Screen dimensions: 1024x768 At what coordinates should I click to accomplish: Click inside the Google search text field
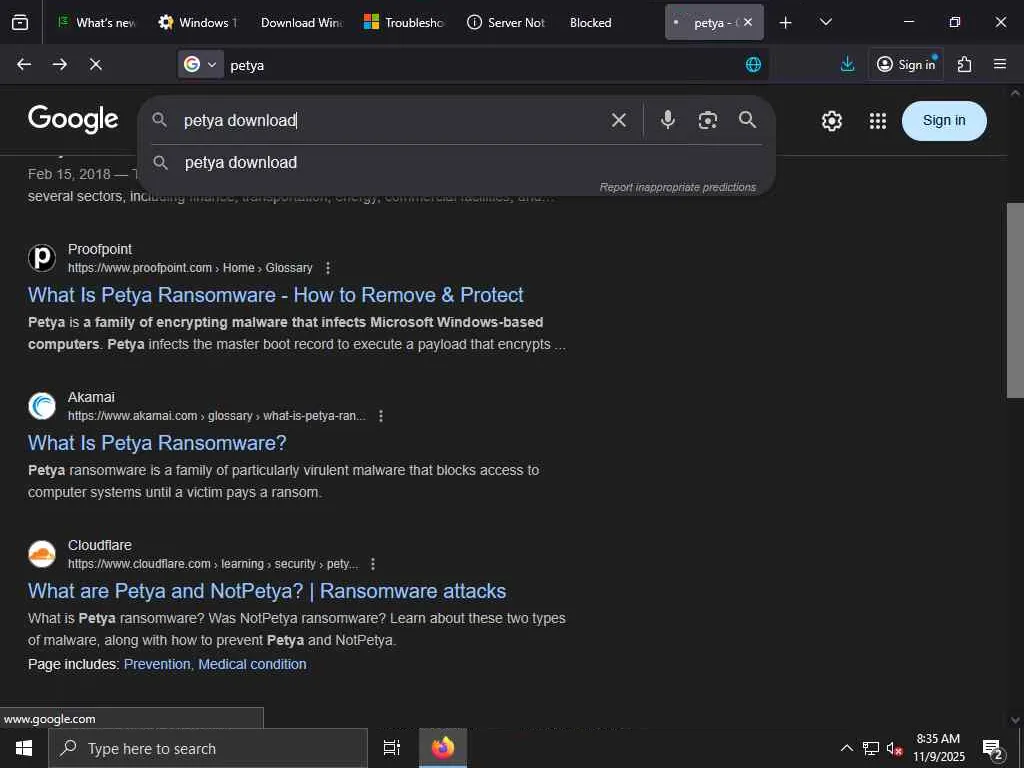click(392, 120)
